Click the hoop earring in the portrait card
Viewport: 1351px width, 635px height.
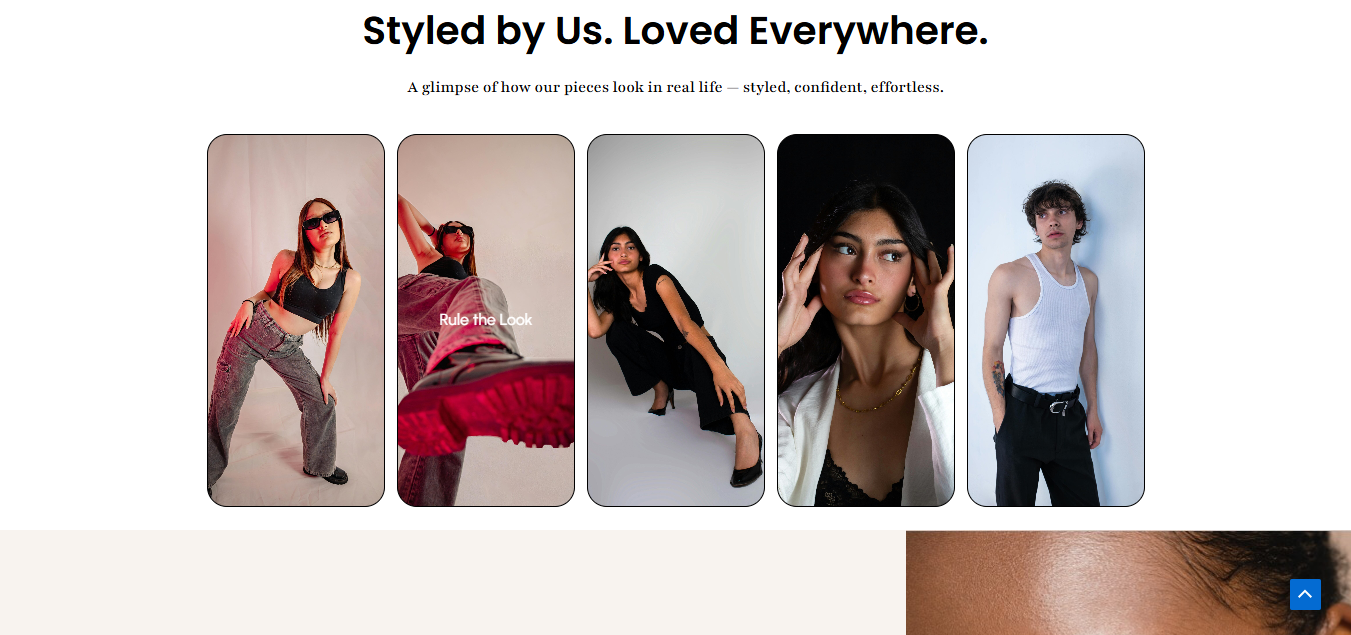pos(914,302)
